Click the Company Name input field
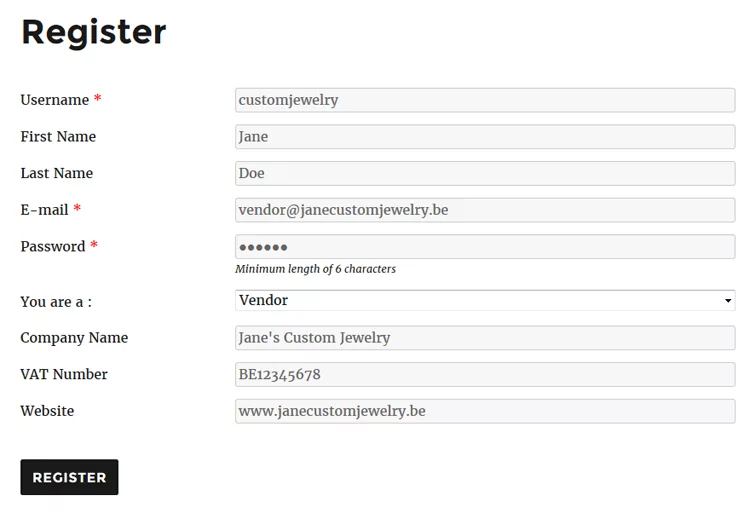This screenshot has width=750, height=513. click(x=485, y=338)
